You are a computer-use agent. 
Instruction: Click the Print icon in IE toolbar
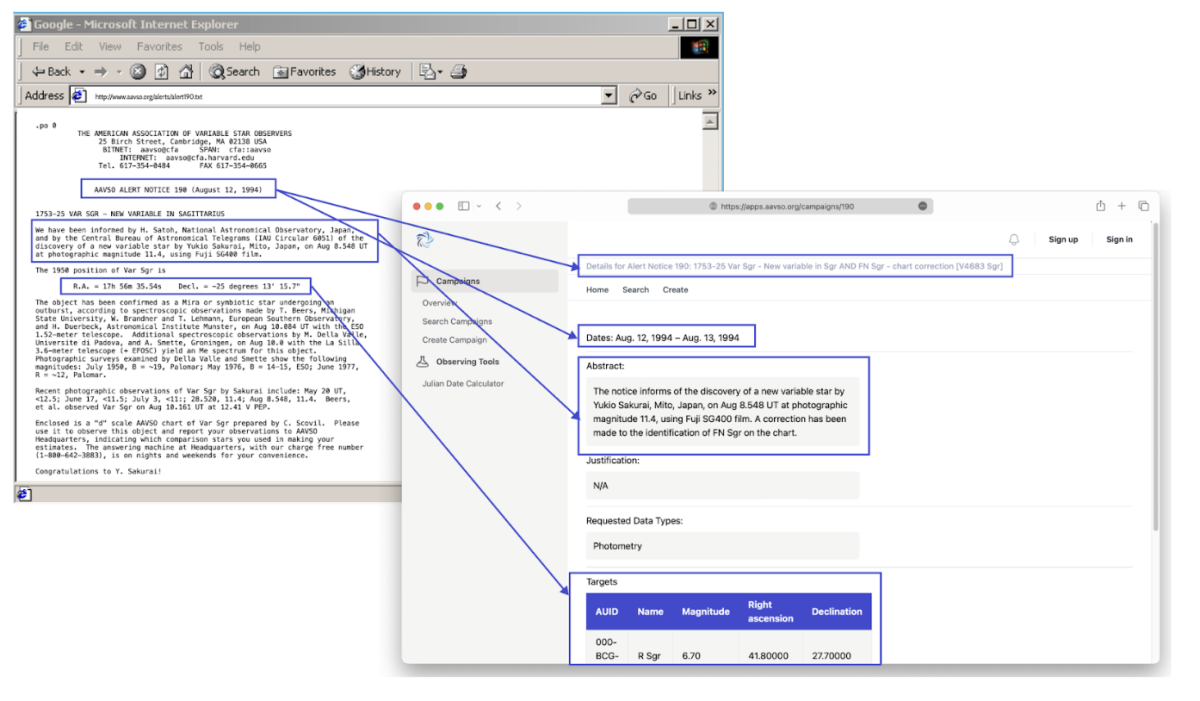click(459, 72)
